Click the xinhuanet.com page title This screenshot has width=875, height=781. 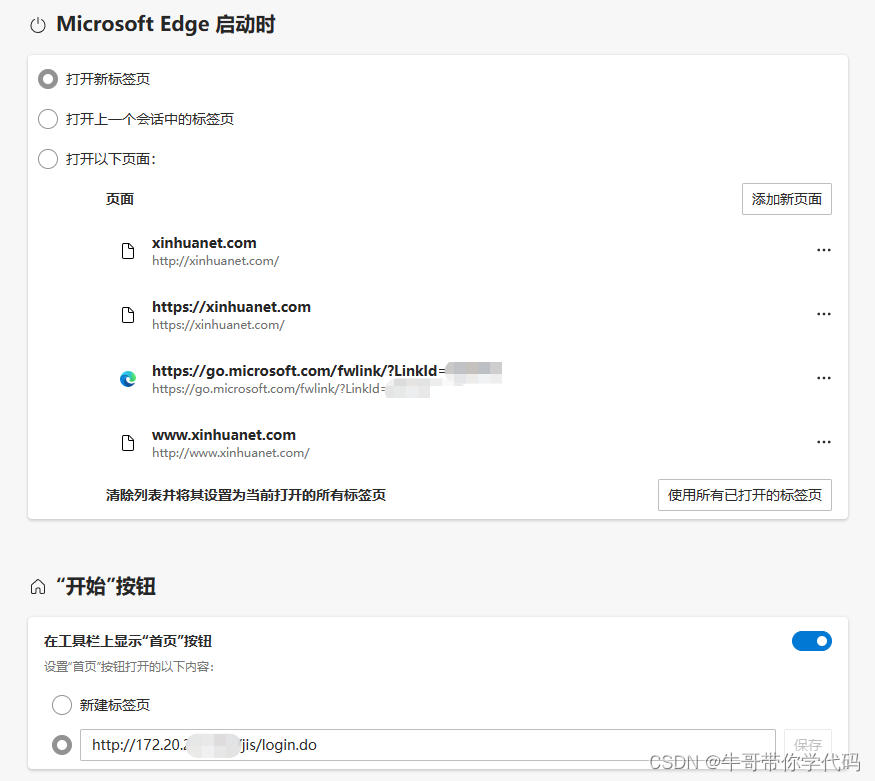pyautogui.click(x=204, y=243)
